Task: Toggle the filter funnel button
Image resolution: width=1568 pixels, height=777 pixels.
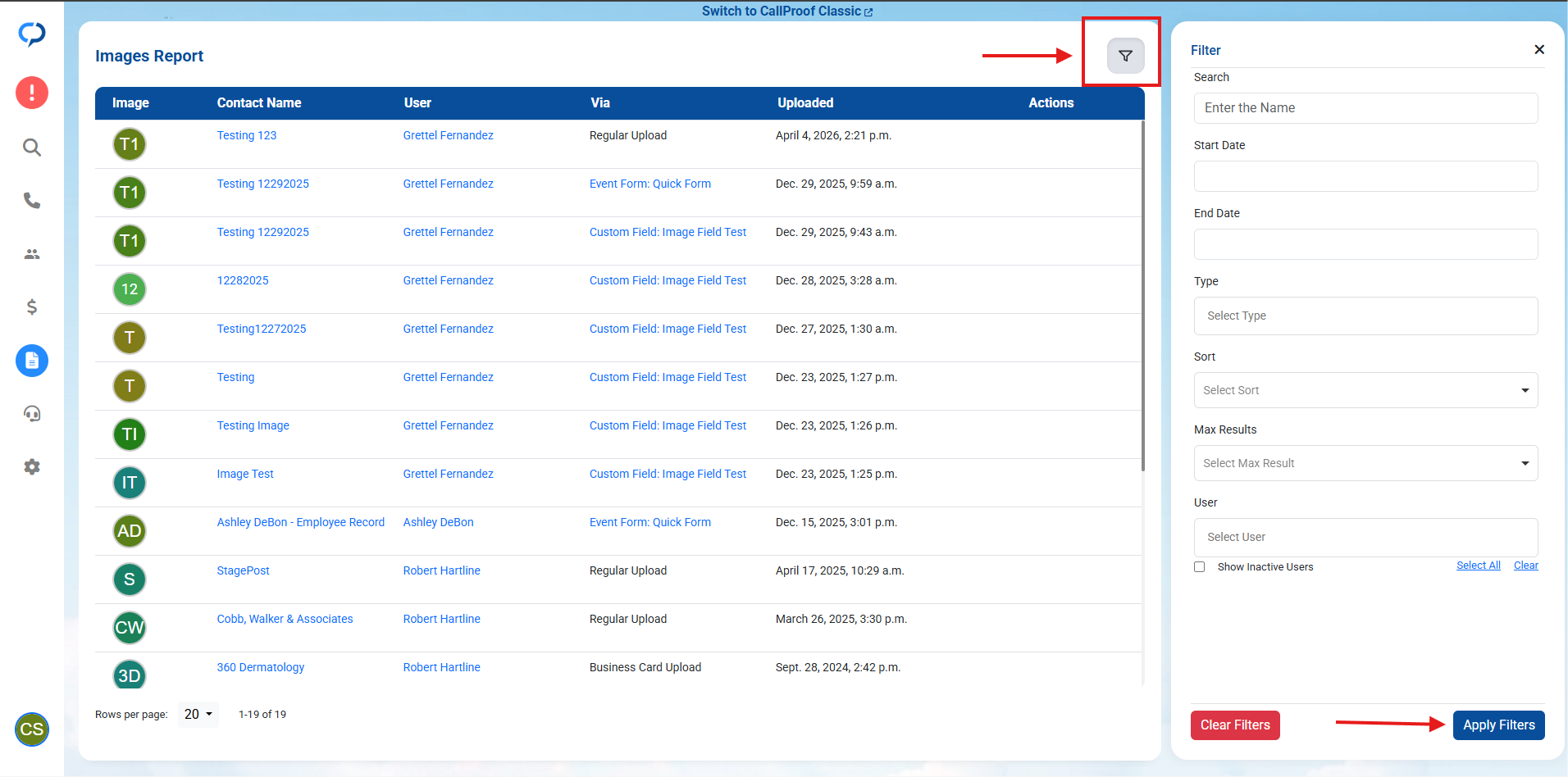Action: pos(1125,56)
